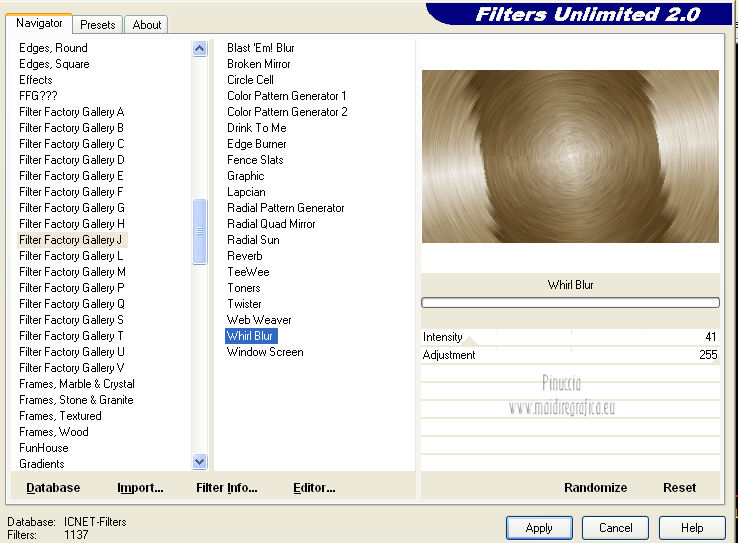Select the FFG??? category

pyautogui.click(x=38, y=96)
